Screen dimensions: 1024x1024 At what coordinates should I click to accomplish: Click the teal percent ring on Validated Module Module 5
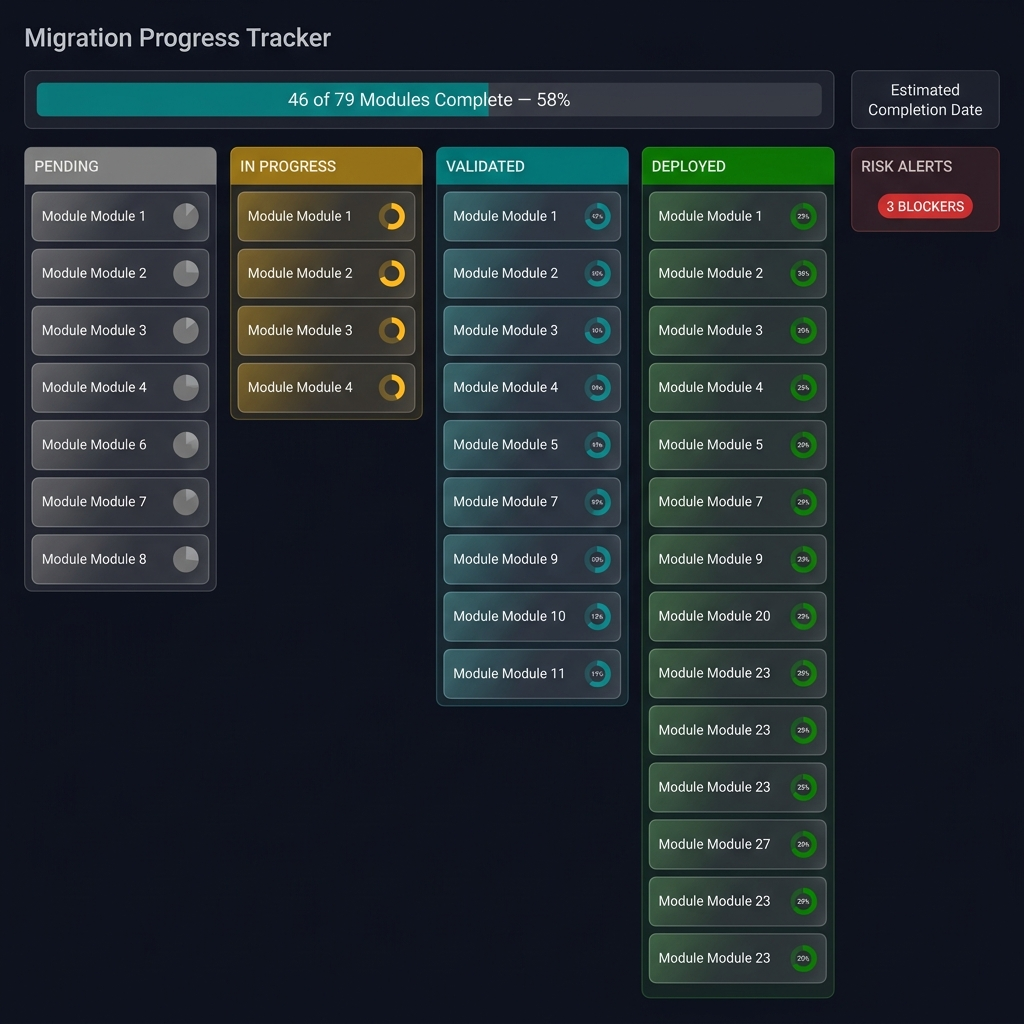(x=598, y=445)
